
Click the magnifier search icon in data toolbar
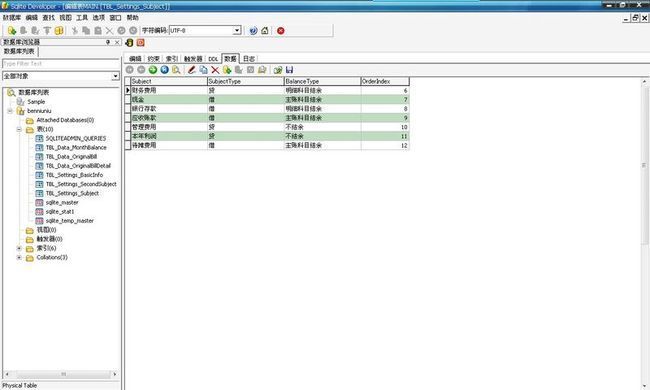pos(176,70)
